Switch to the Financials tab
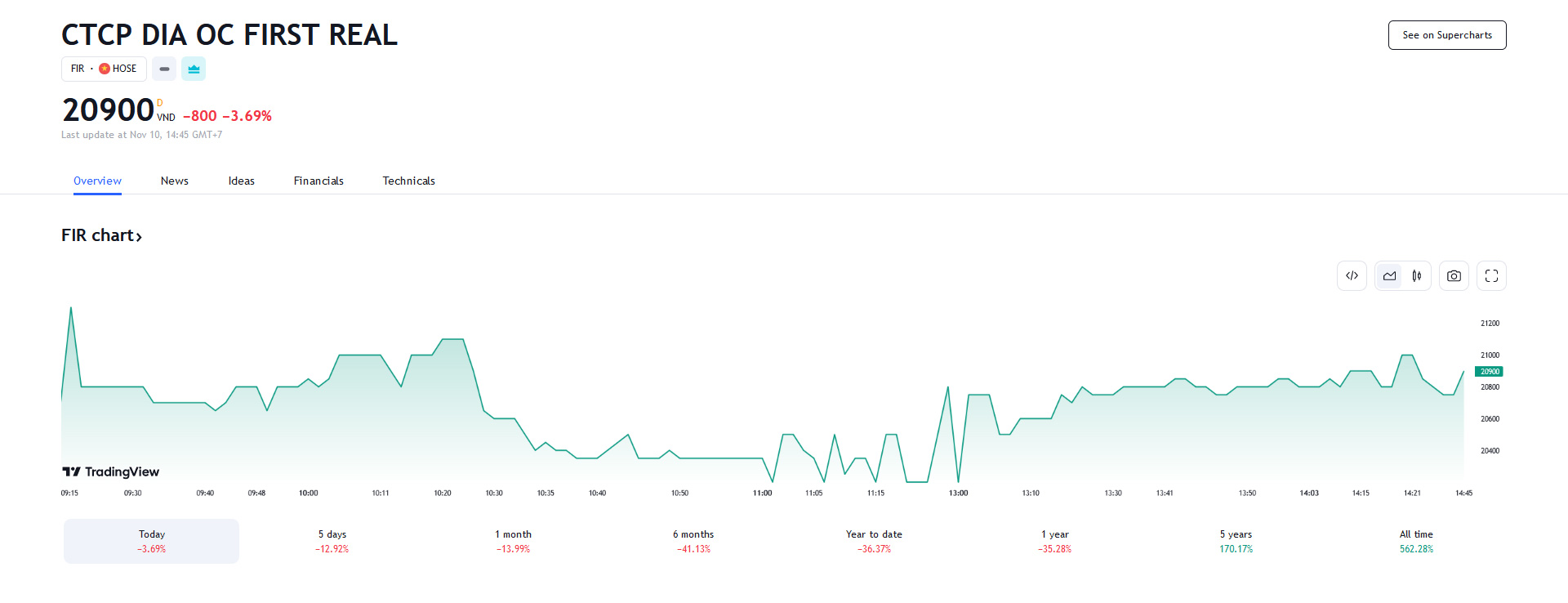This screenshot has width=1568, height=603. (x=318, y=181)
